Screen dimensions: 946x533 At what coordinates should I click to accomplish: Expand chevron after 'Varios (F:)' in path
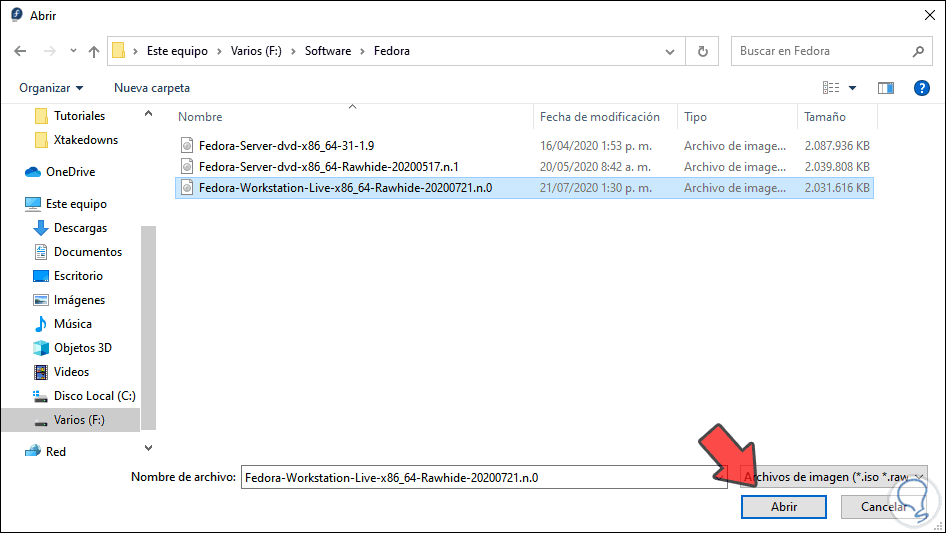(x=293, y=51)
